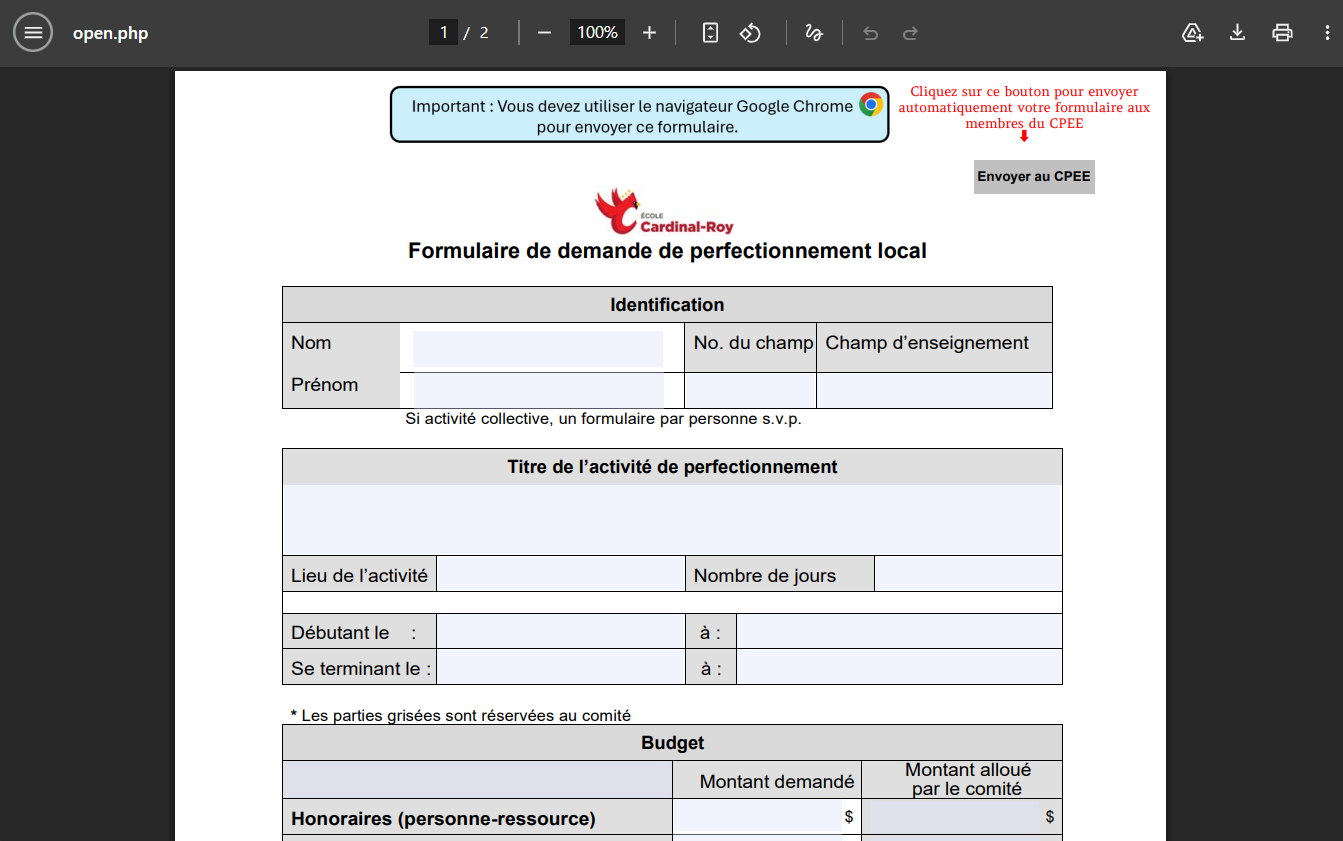Click the fit to page icon
Screen dimensions: 1343x841
[710, 33]
